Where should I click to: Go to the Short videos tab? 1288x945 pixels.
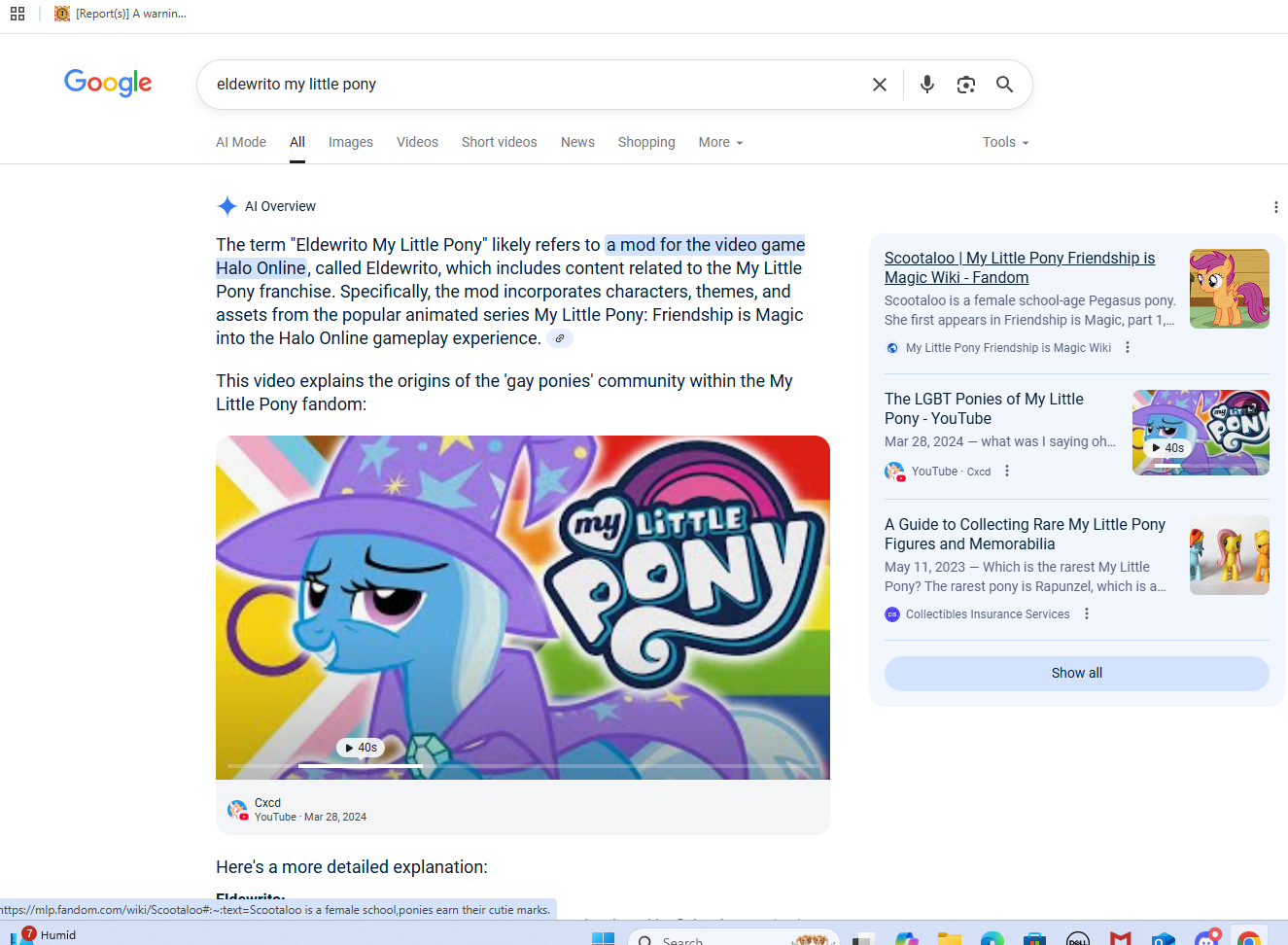coord(500,142)
